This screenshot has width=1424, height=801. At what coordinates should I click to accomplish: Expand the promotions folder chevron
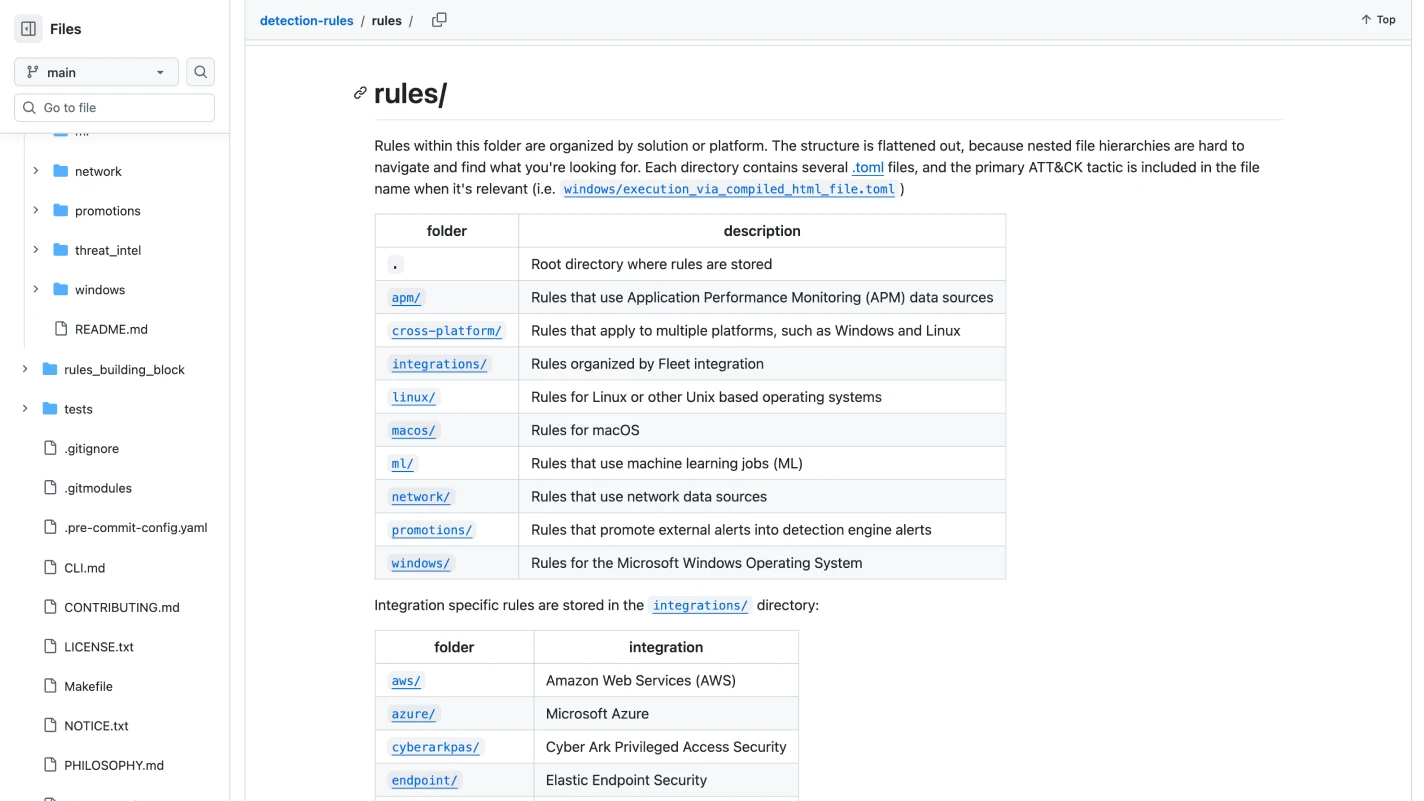[36, 211]
